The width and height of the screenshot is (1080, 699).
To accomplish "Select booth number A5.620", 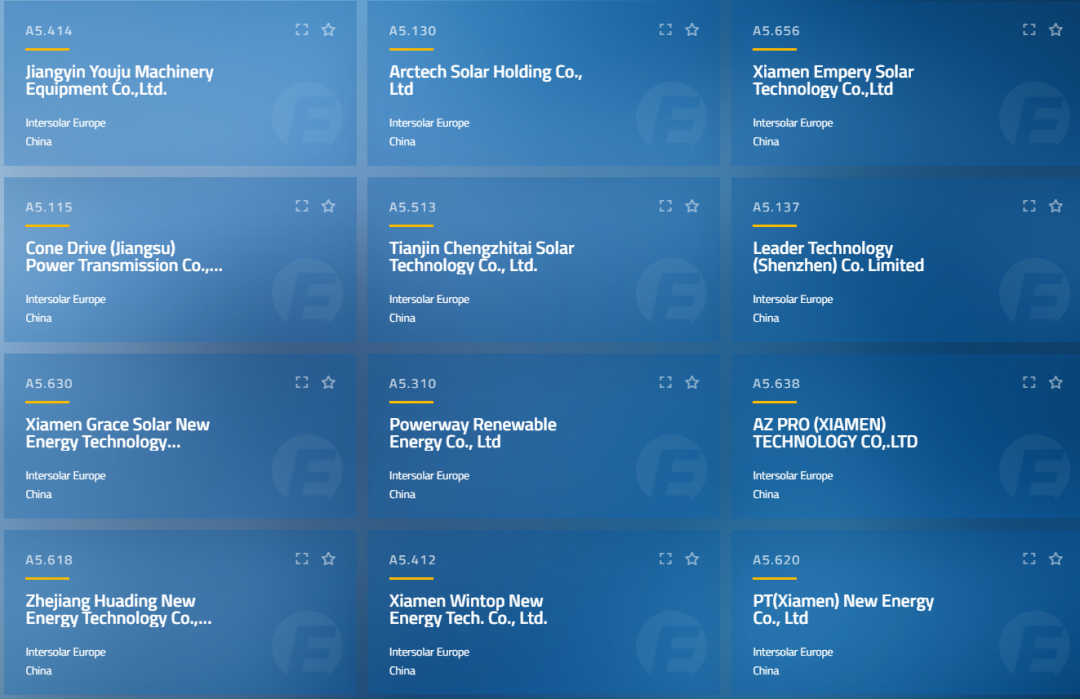I will click(x=776, y=560).
